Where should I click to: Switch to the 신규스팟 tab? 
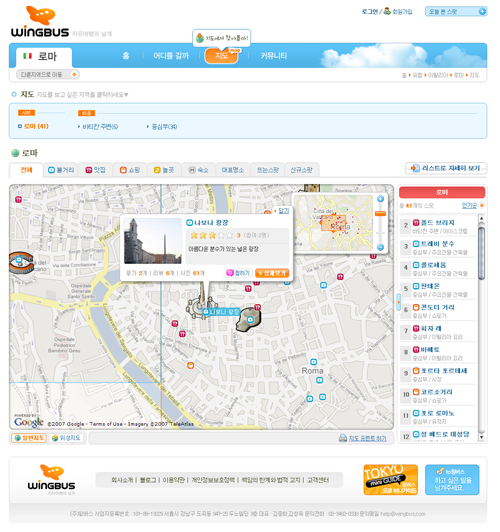(x=302, y=170)
